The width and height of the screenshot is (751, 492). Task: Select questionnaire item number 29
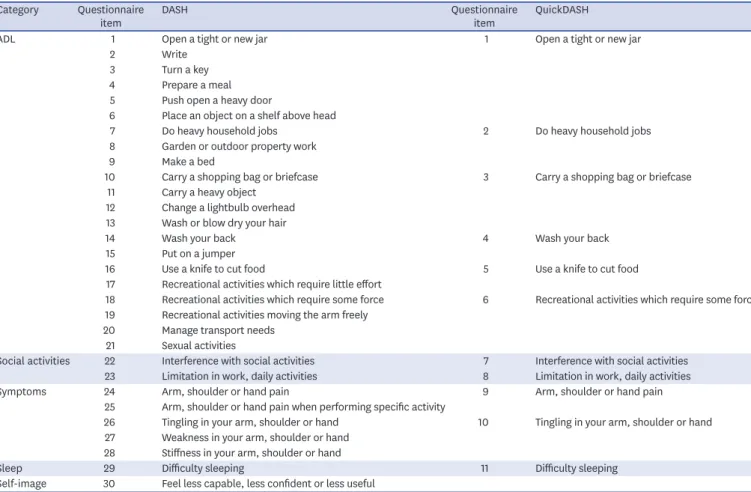coord(109,468)
